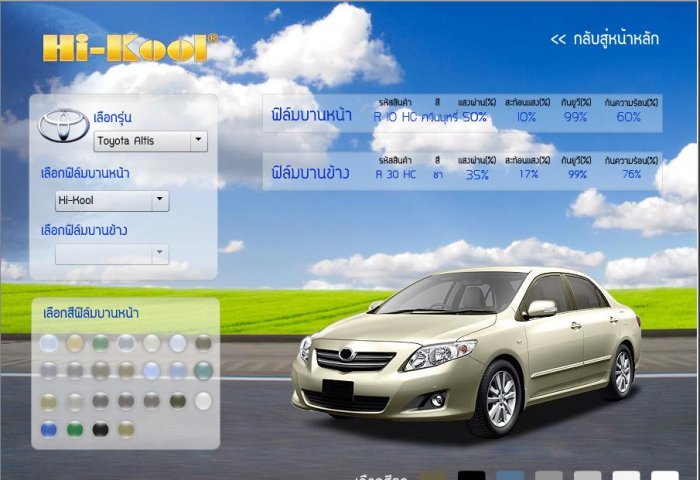Viewport: 700px width, 480px height.
Task: Choose the black car body color
Action: (471, 476)
